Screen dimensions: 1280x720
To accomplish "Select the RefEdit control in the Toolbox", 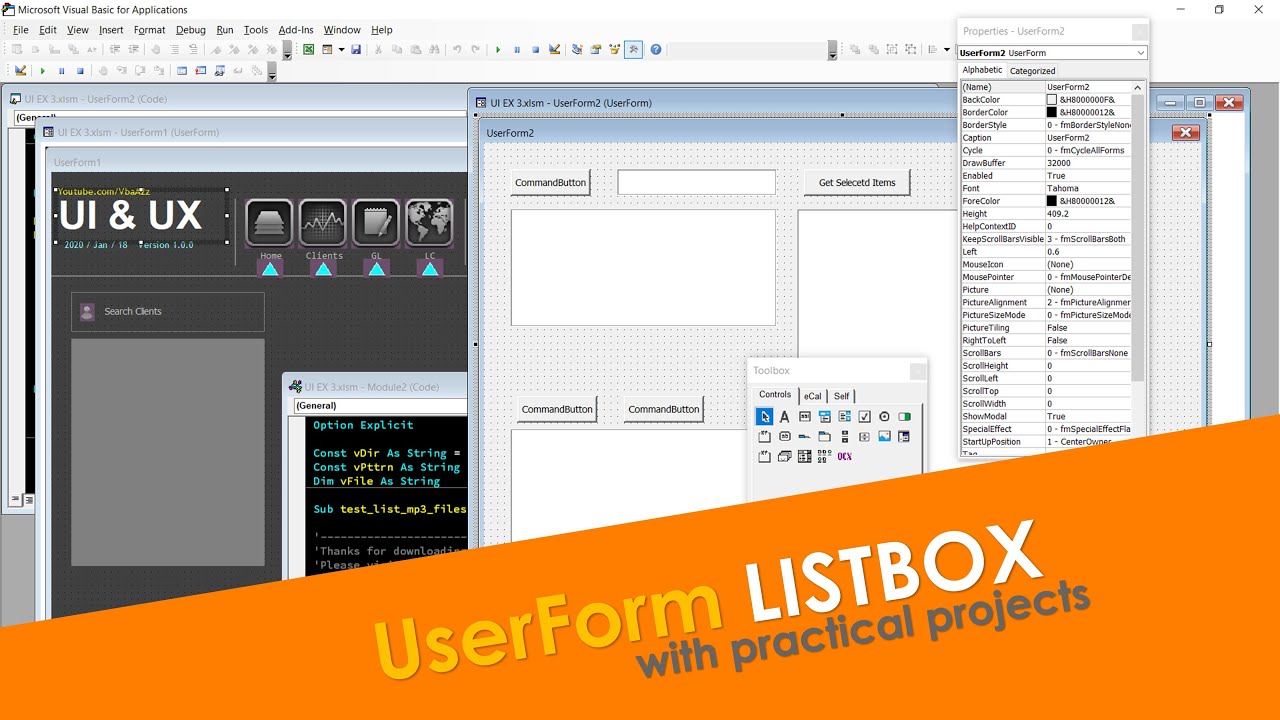I will (905, 437).
